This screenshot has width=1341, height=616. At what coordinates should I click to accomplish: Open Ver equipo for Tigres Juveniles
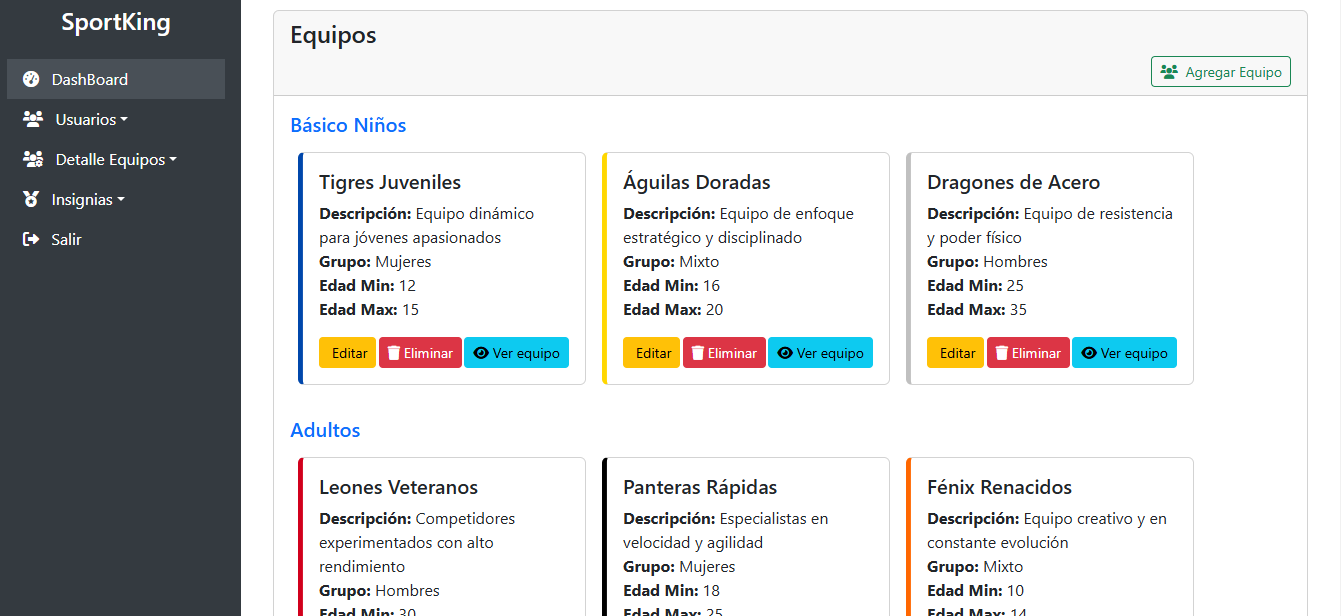(517, 352)
